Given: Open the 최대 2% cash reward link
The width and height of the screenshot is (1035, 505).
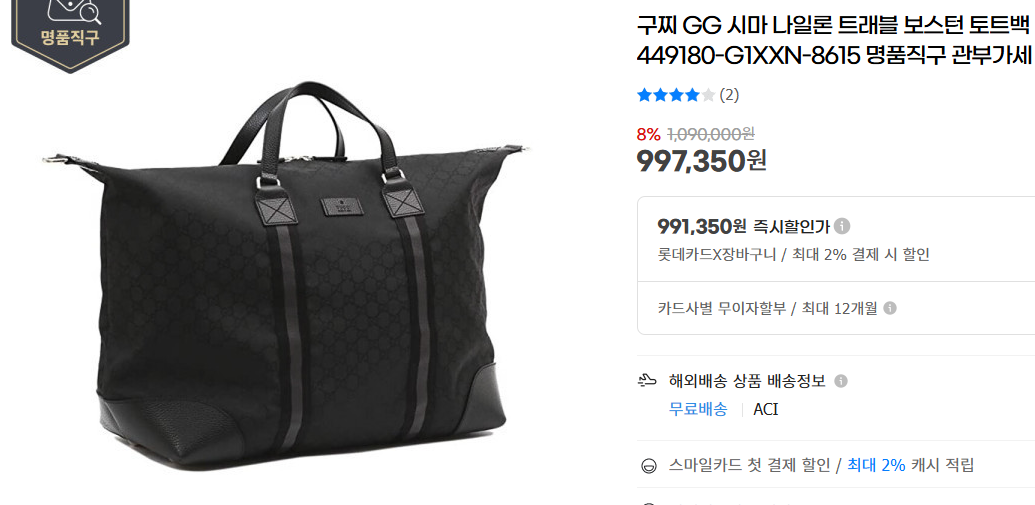Looking at the screenshot, I should coord(876,465).
